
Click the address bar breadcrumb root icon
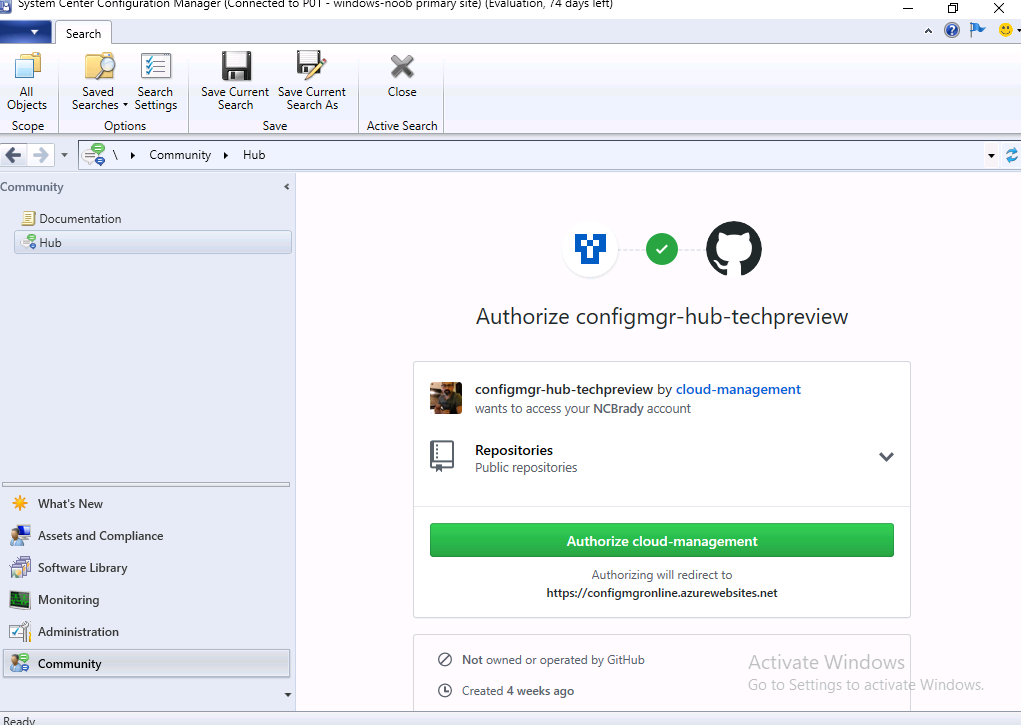tap(94, 155)
